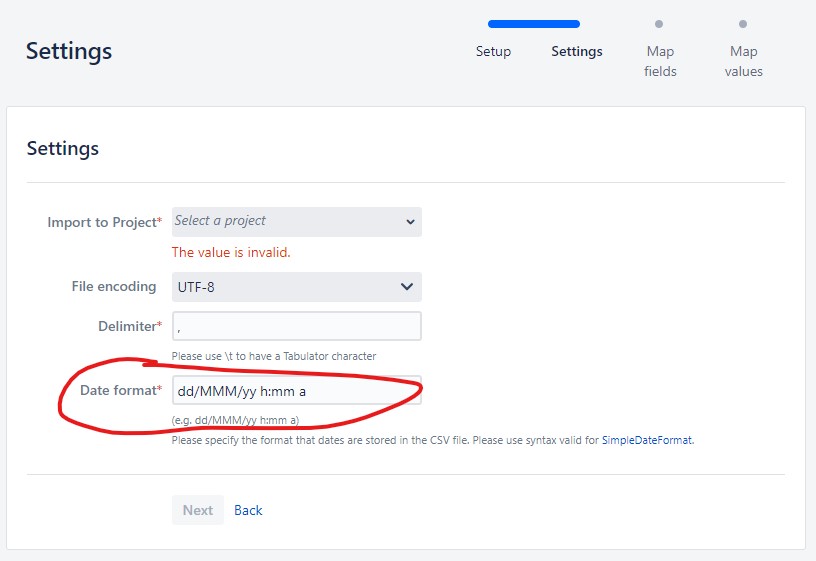
Task: Select the Setup step in the wizard
Action: pos(493,52)
